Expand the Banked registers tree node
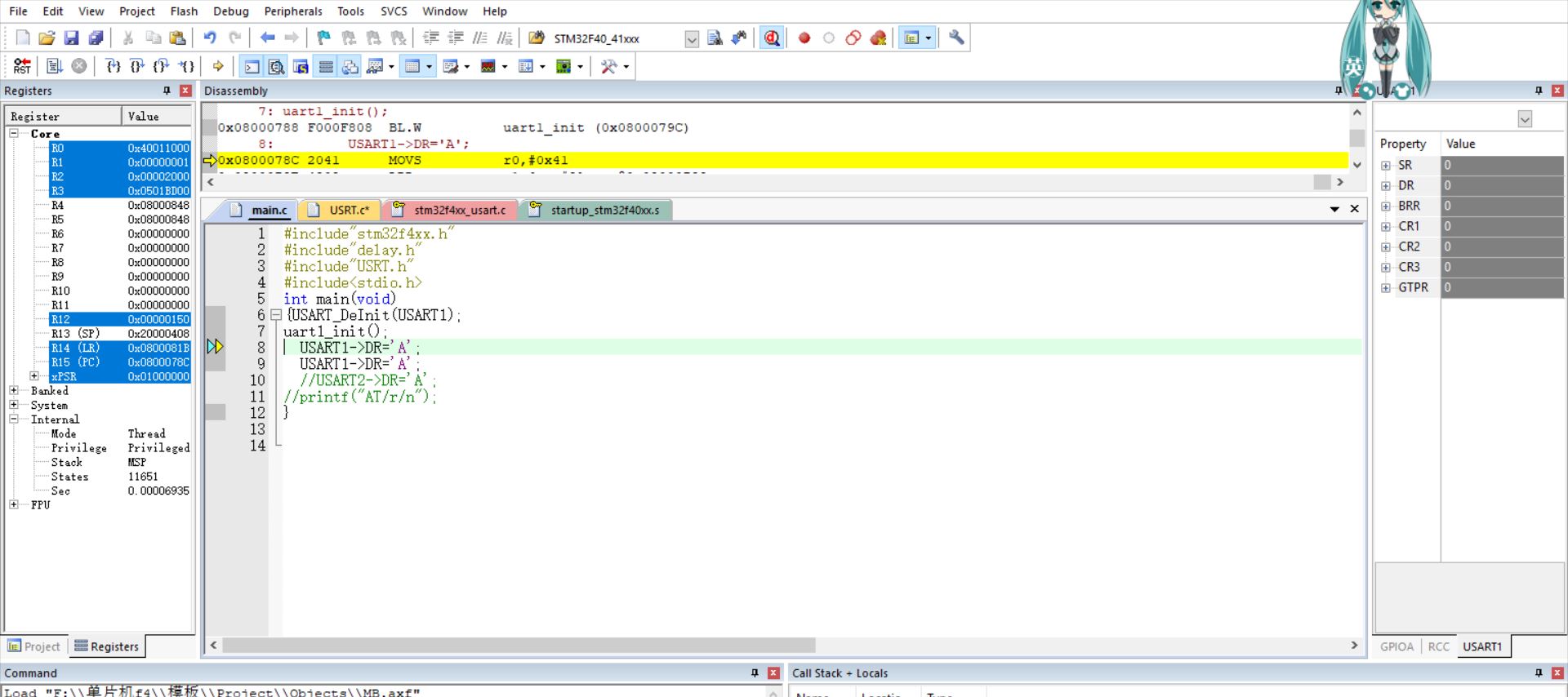 (x=14, y=391)
